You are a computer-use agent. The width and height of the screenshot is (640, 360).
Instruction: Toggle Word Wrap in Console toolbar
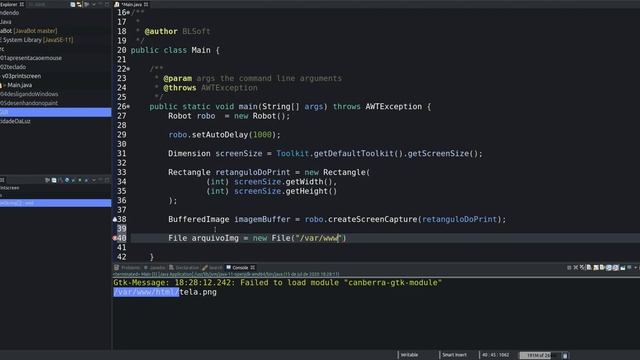602,268
